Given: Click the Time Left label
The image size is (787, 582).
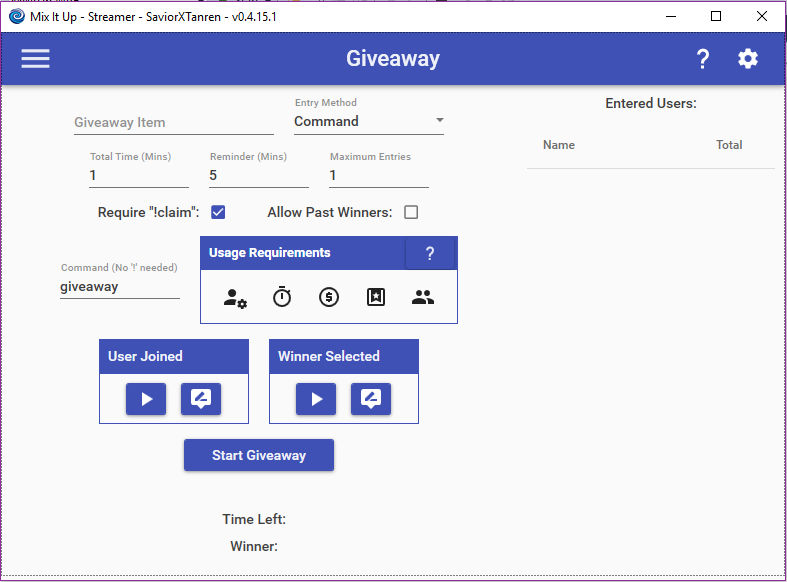Looking at the screenshot, I should pyautogui.click(x=254, y=519).
